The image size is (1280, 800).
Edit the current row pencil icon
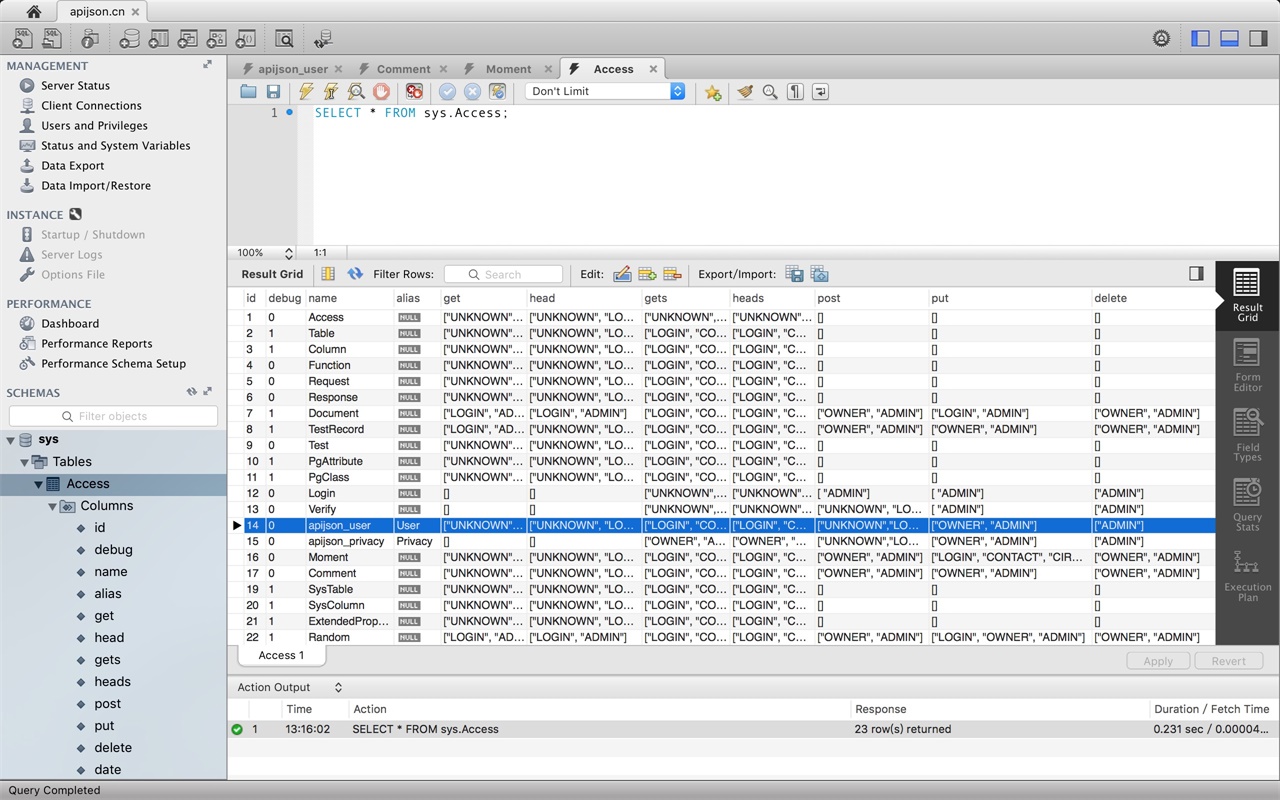tap(622, 274)
